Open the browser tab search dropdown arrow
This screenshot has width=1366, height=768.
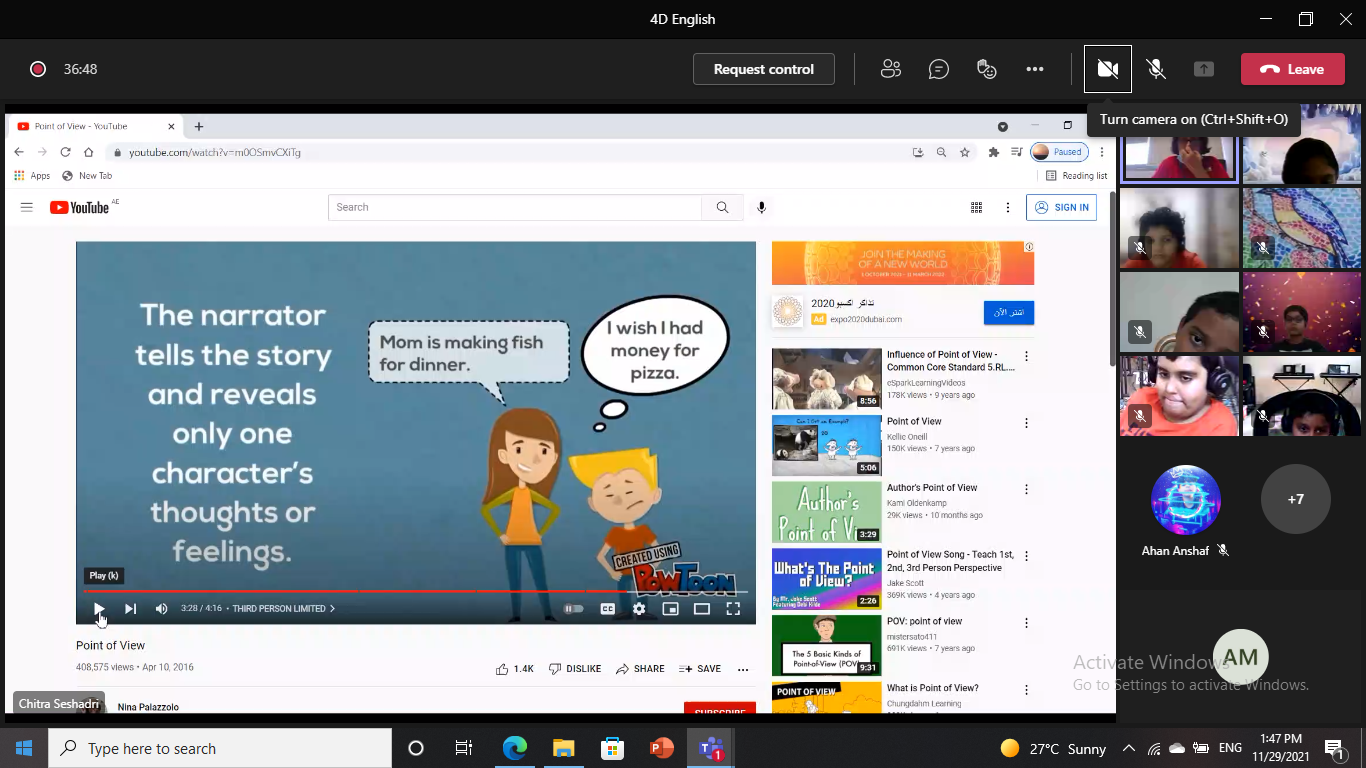[x=1002, y=126]
